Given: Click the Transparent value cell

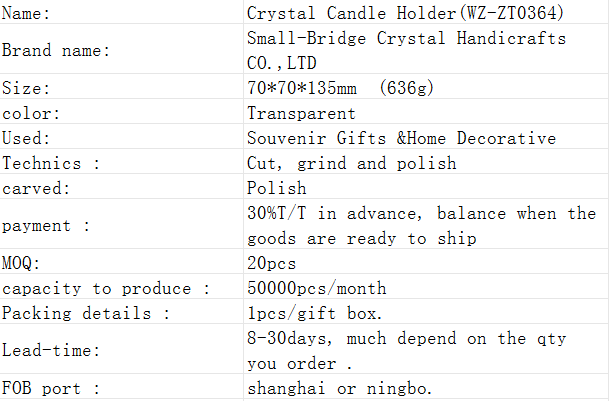Looking at the screenshot, I should [426, 112].
